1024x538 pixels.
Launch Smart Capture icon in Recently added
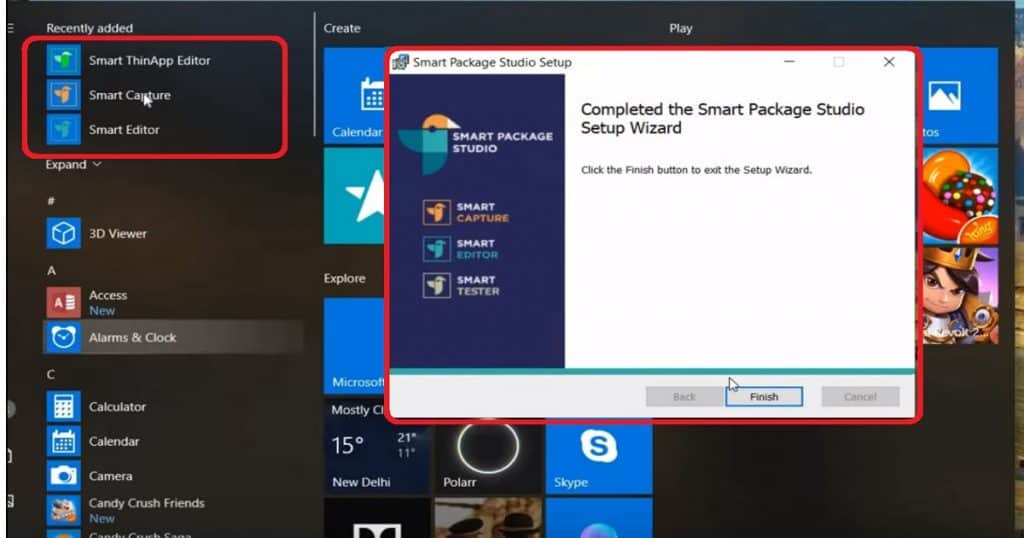click(x=63, y=95)
